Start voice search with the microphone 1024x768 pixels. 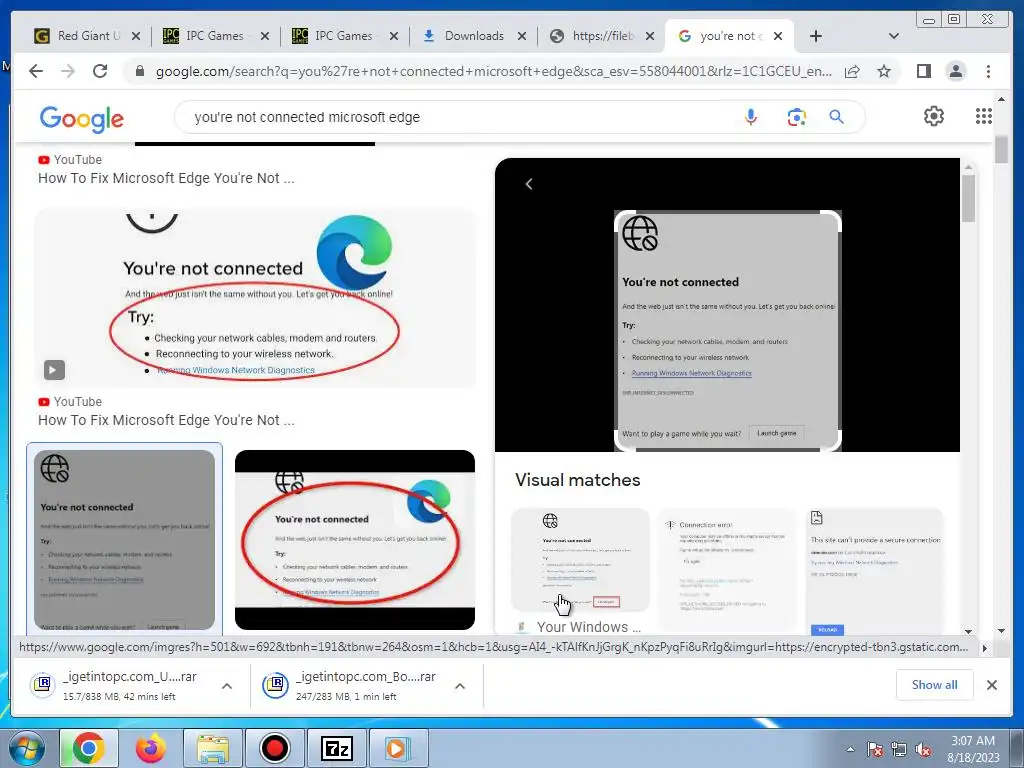[751, 117]
